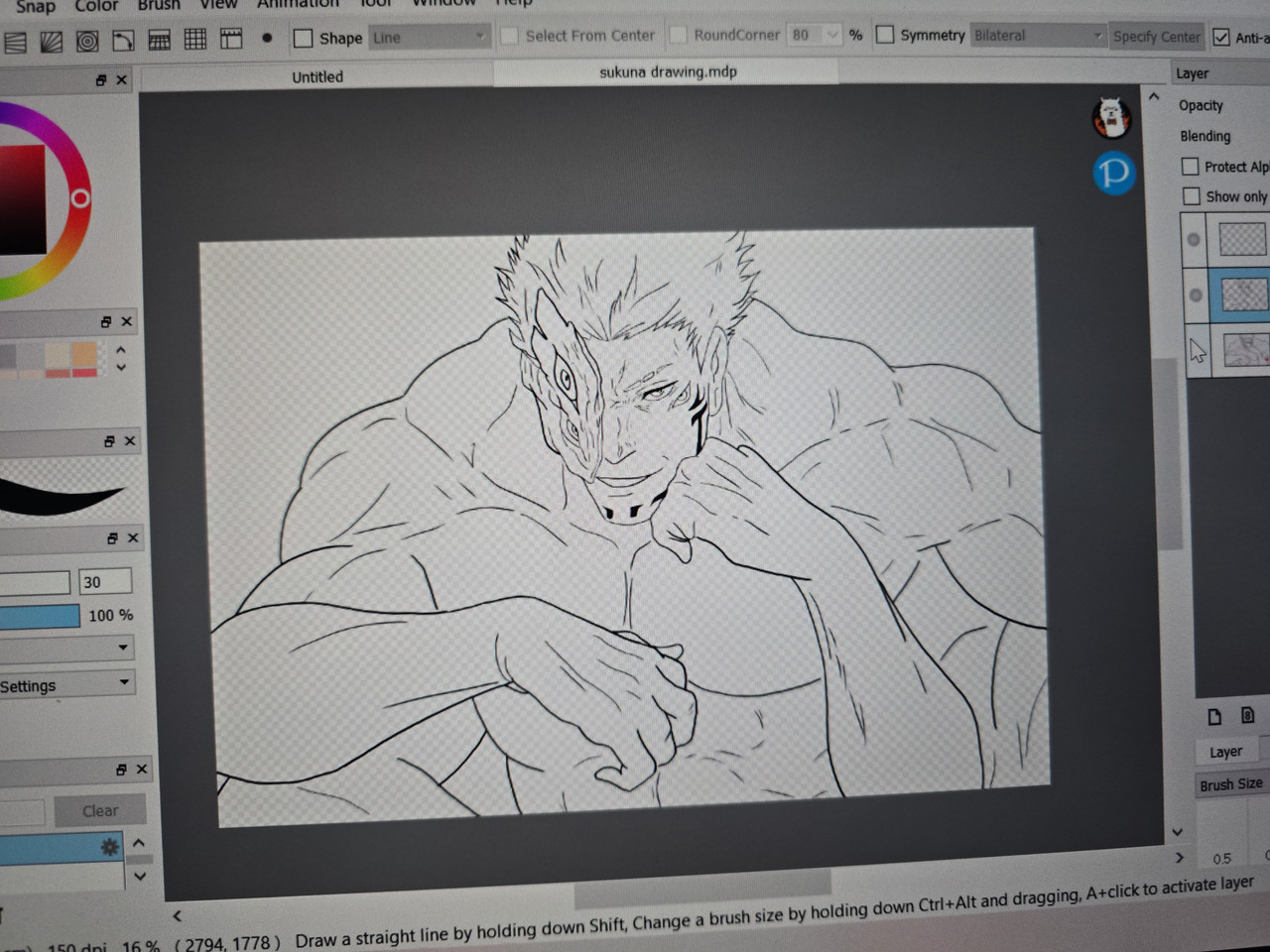Click the brush list up arrow

(x=139, y=843)
